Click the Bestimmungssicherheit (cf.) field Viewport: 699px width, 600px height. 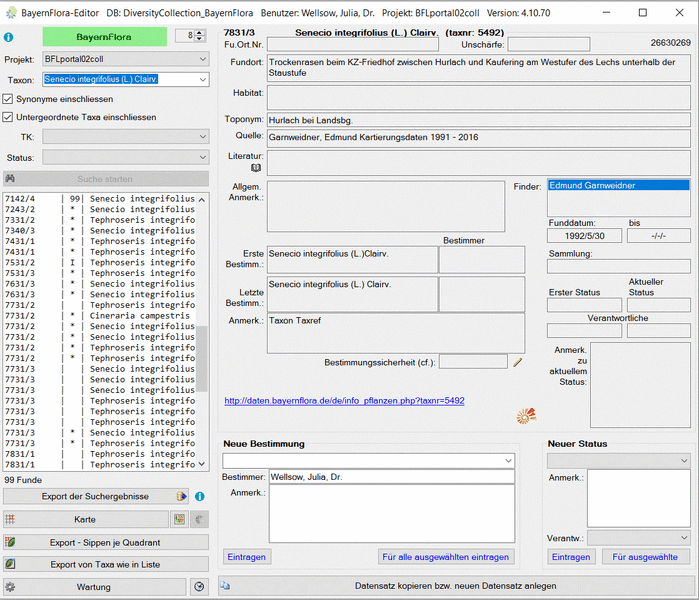tap(473, 362)
